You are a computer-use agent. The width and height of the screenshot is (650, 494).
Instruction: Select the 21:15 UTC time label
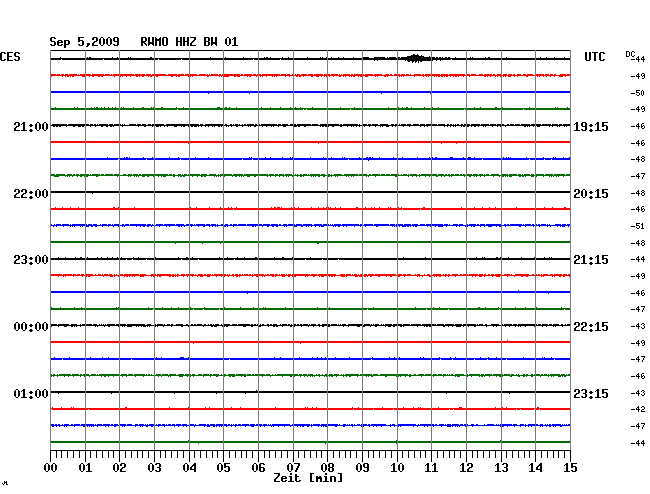point(591,260)
